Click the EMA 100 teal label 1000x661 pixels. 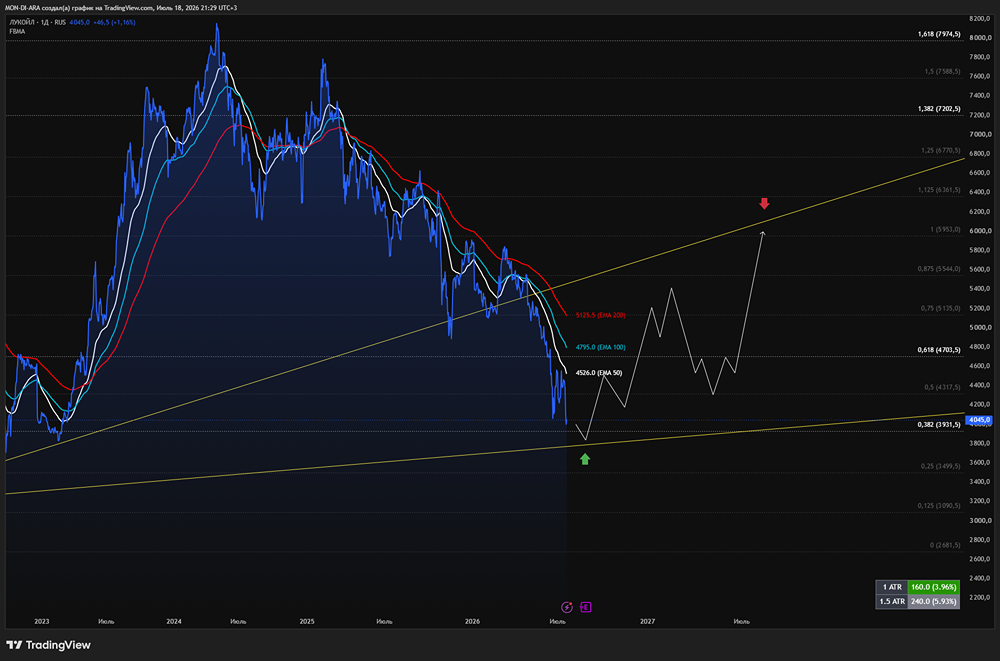600,347
